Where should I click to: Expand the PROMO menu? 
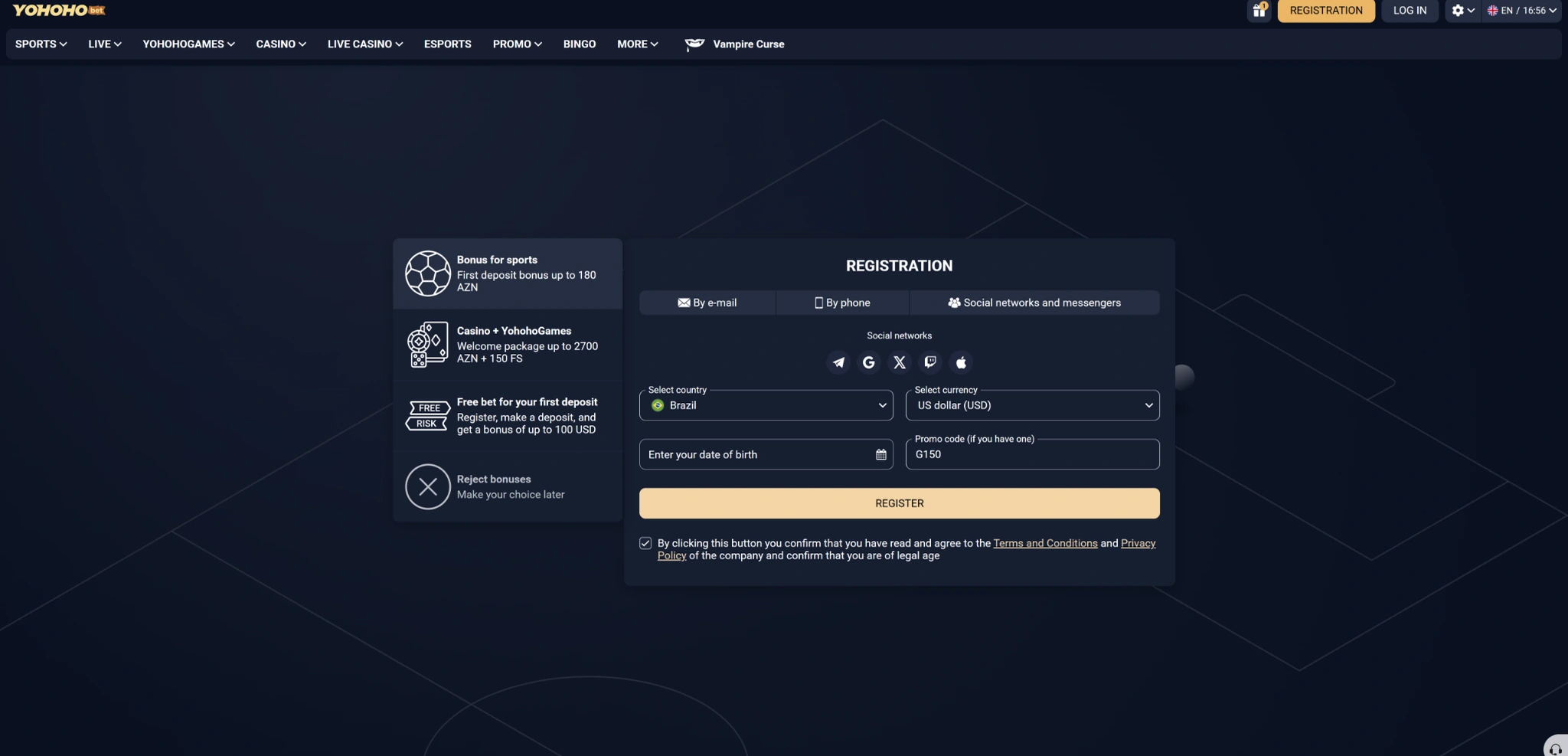tap(518, 44)
